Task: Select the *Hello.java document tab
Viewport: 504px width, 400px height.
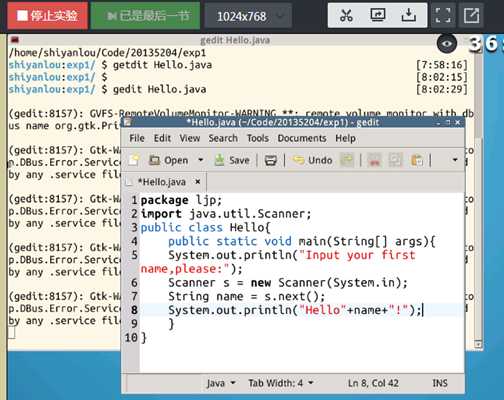Action: click(x=164, y=182)
